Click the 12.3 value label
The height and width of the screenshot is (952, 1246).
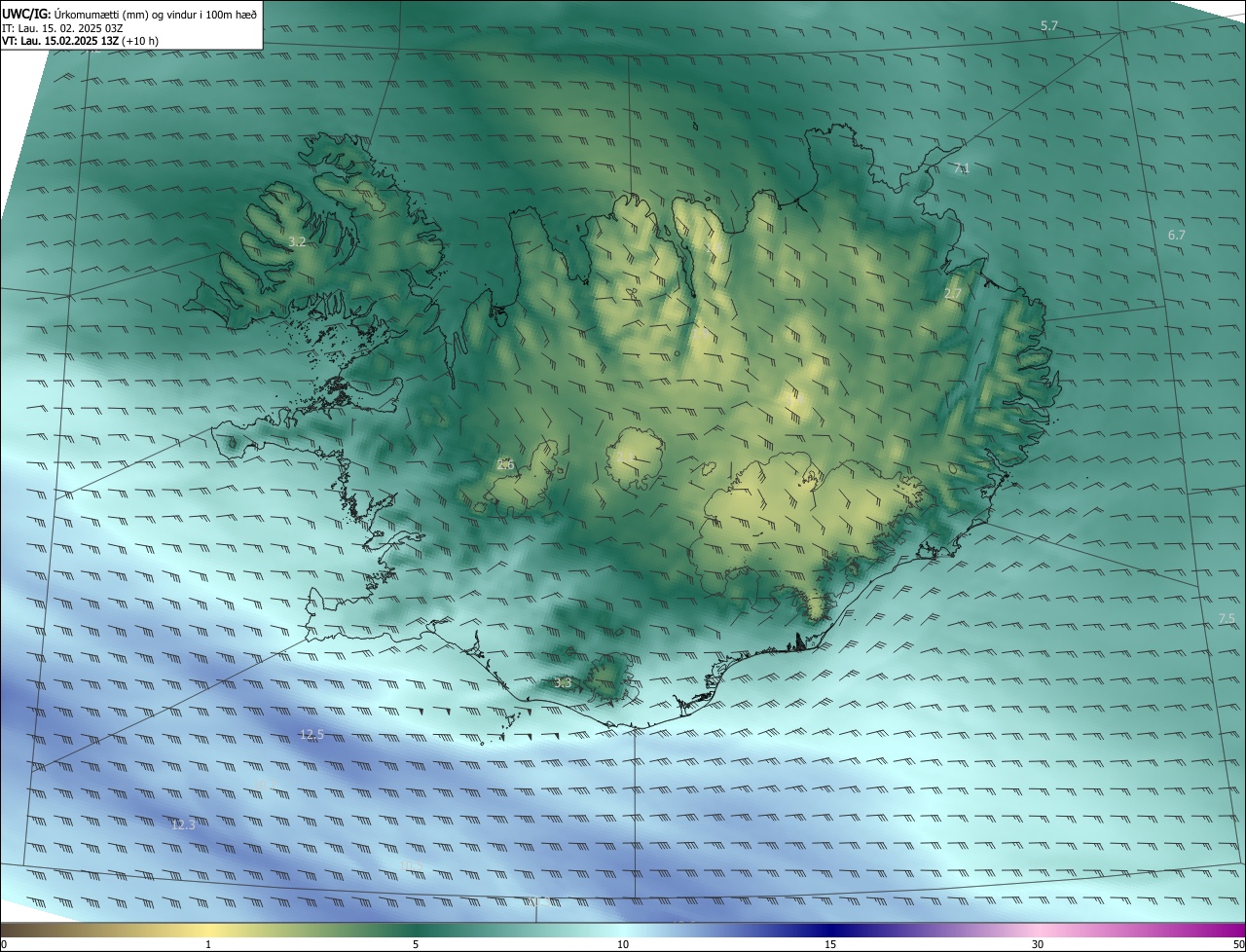click(x=183, y=824)
